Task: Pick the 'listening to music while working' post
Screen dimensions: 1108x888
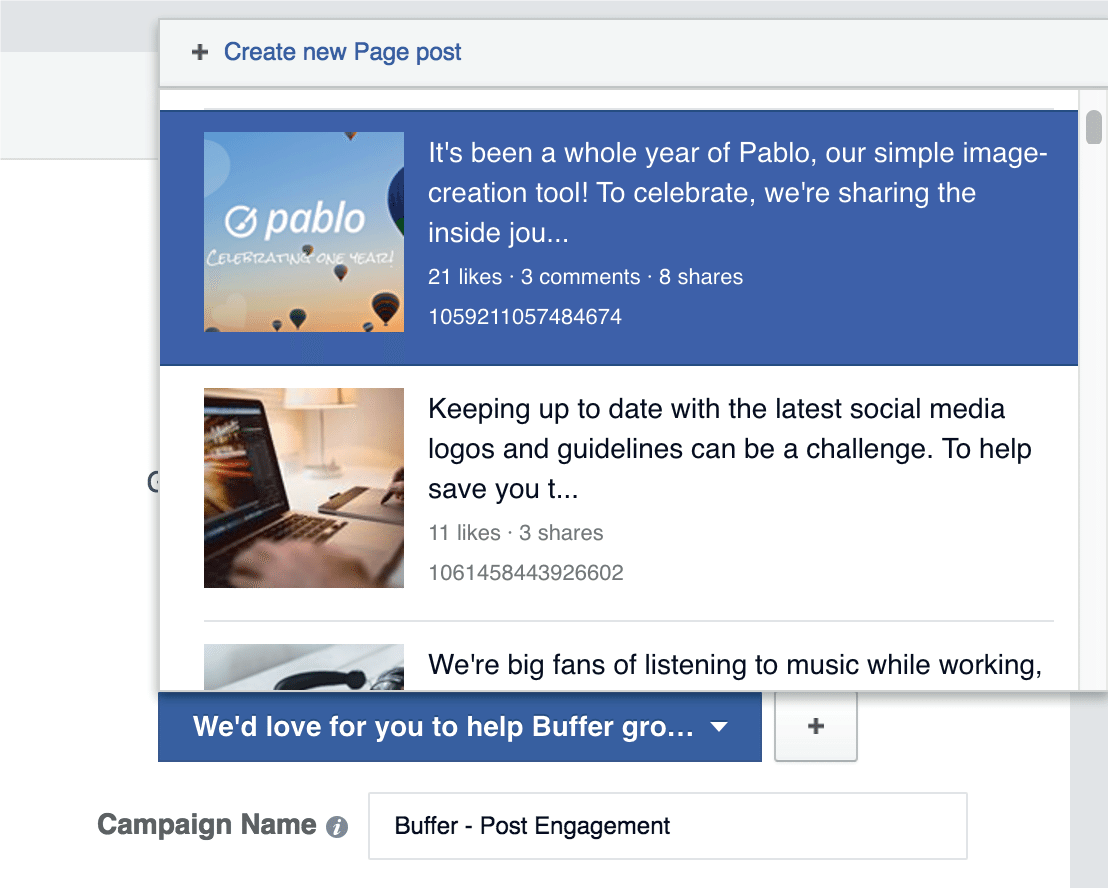Action: point(735,664)
